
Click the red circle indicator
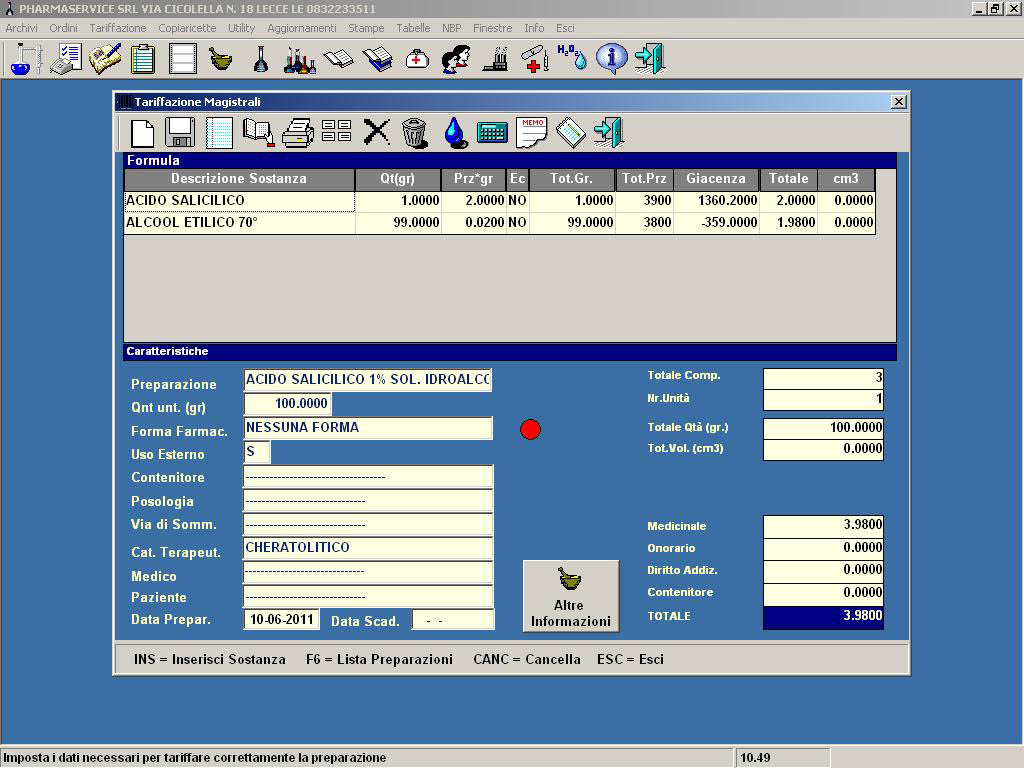(531, 429)
